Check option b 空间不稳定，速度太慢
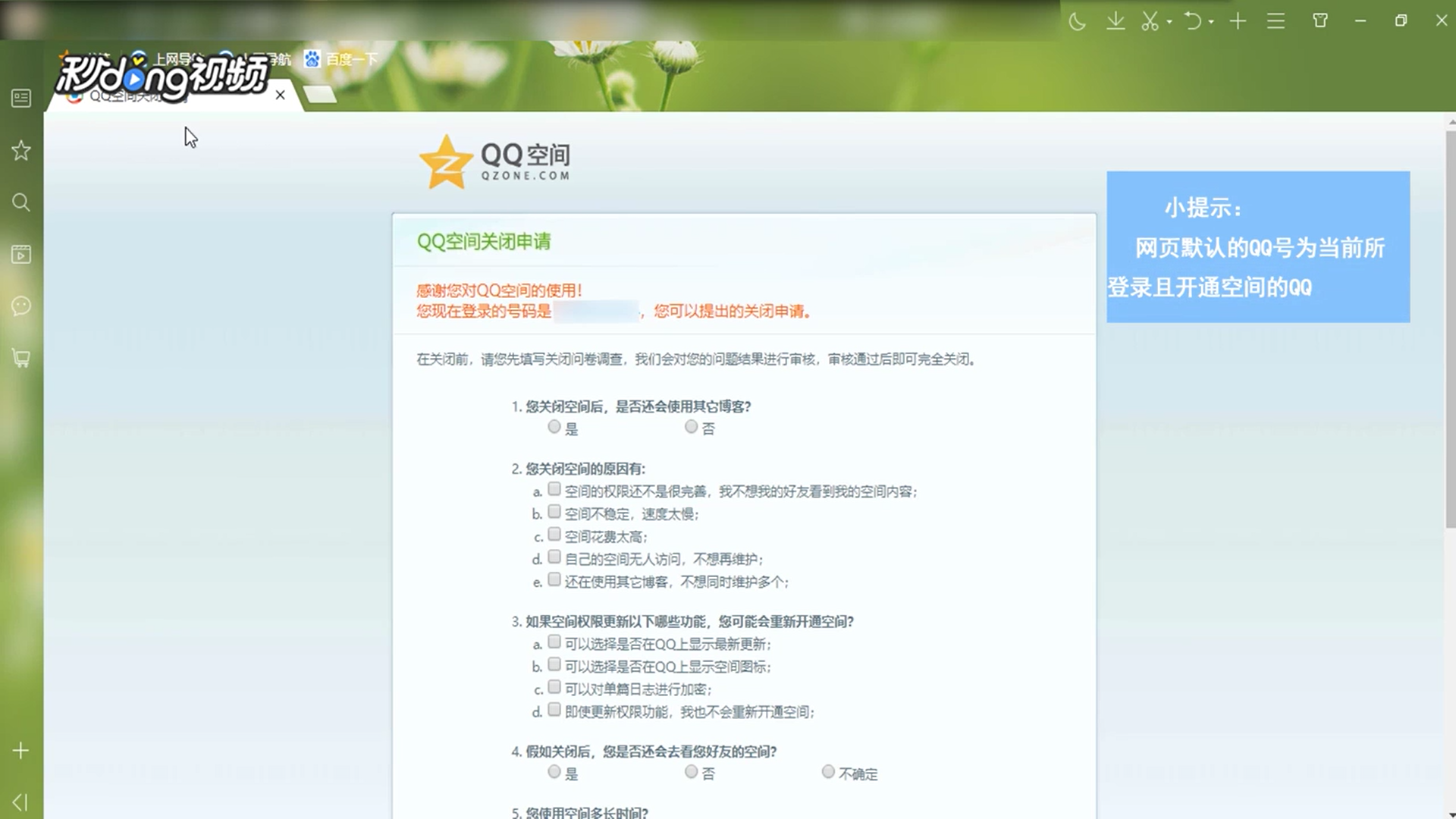Image resolution: width=1456 pixels, height=819 pixels. point(554,512)
